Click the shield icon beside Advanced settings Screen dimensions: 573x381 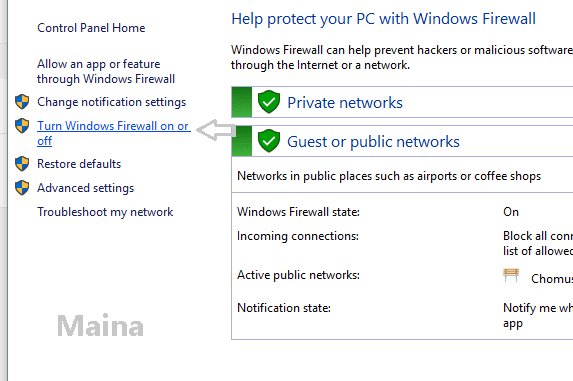[22, 188]
